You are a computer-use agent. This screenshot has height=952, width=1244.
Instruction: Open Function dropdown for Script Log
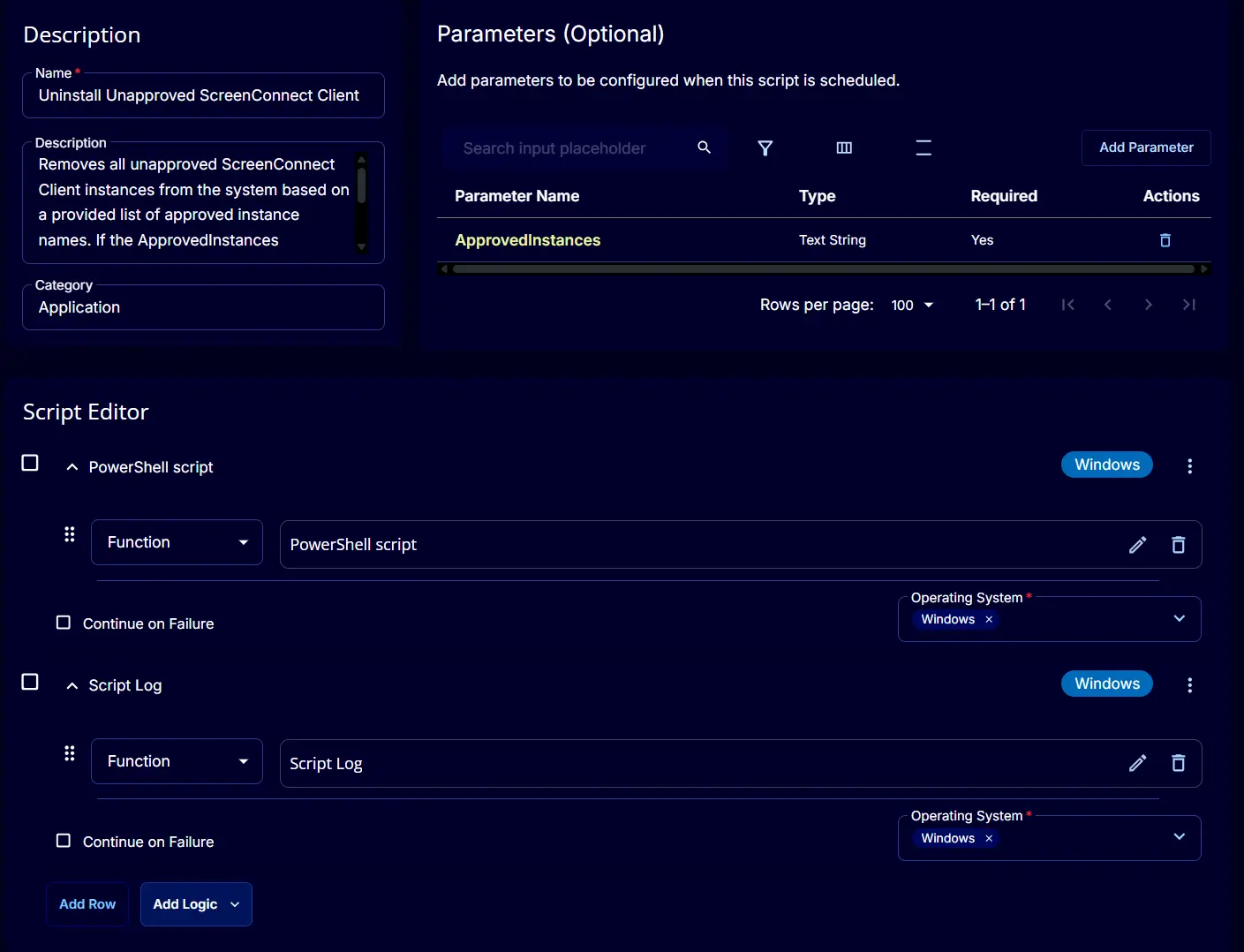[177, 761]
